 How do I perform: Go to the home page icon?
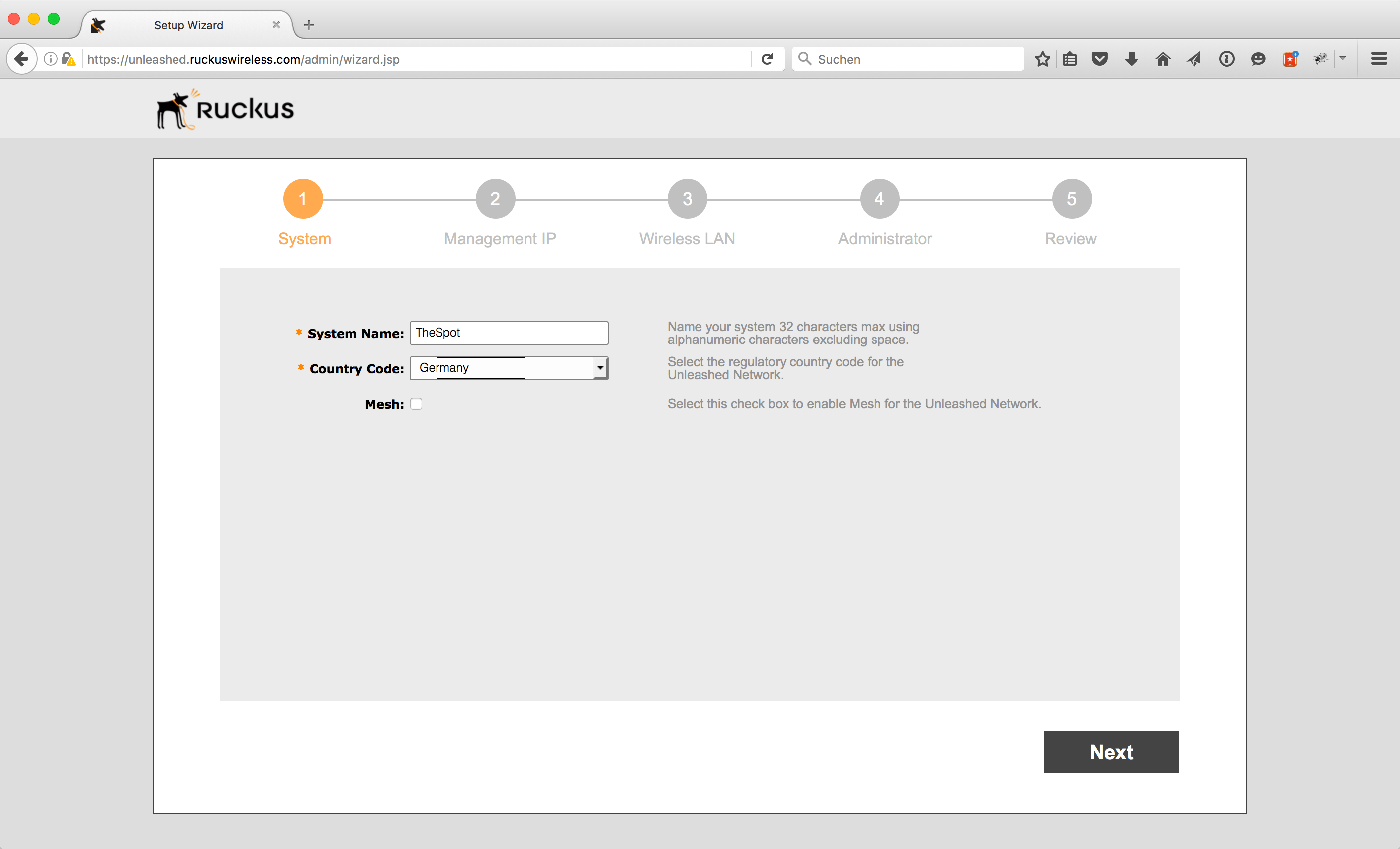1162,59
